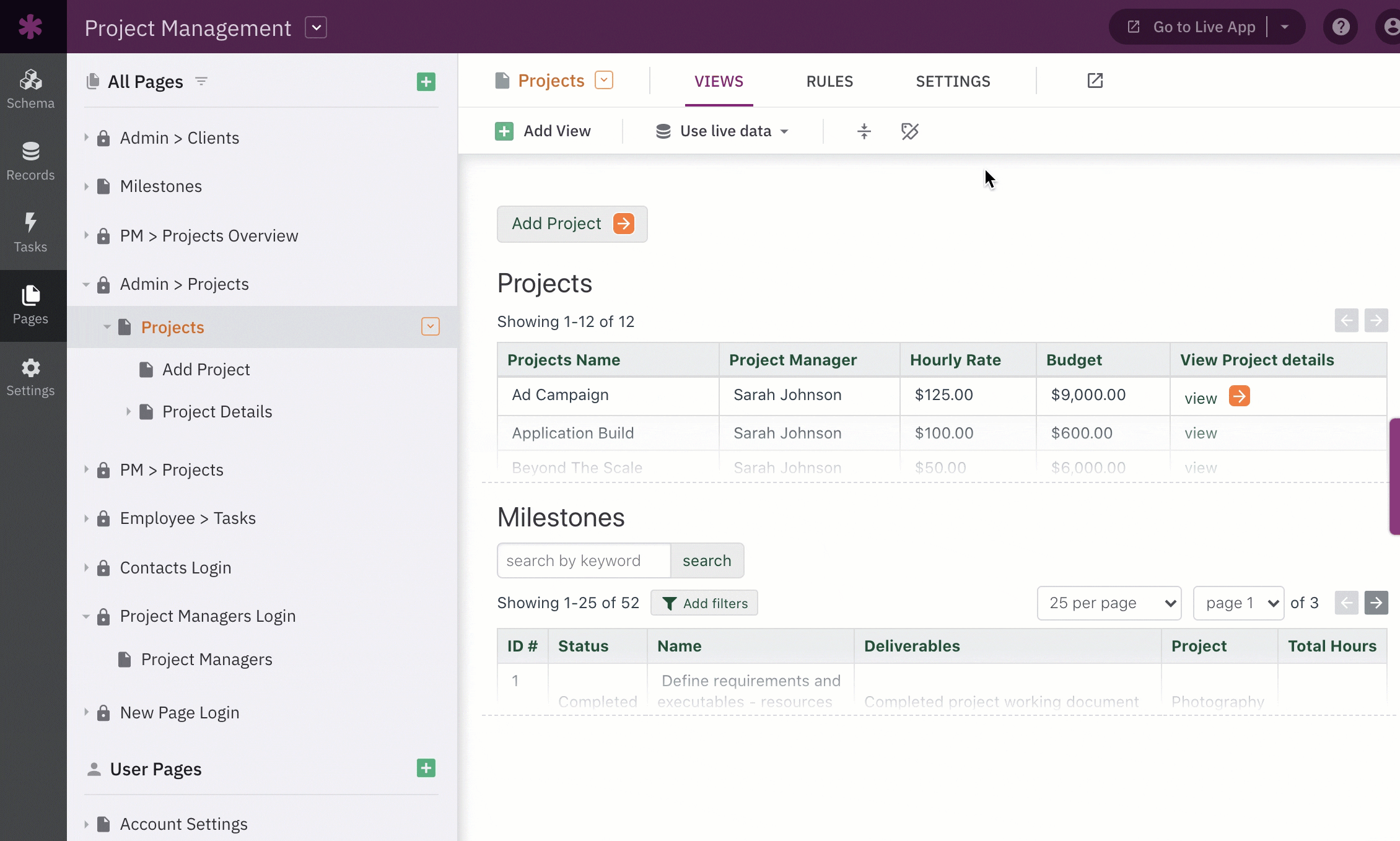Screen dimensions: 1400x841
Task: Collapse the Admin > Projects page
Action: pyautogui.click(x=86, y=284)
